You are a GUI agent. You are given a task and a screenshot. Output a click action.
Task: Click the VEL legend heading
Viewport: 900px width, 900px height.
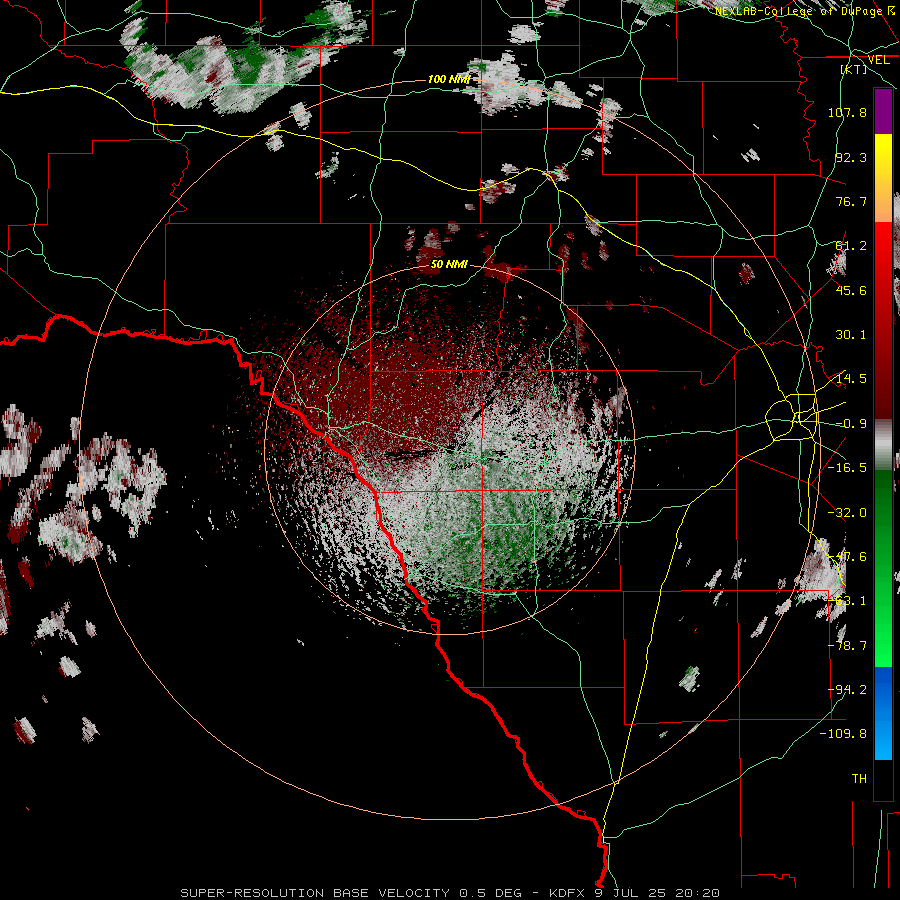[x=878, y=60]
